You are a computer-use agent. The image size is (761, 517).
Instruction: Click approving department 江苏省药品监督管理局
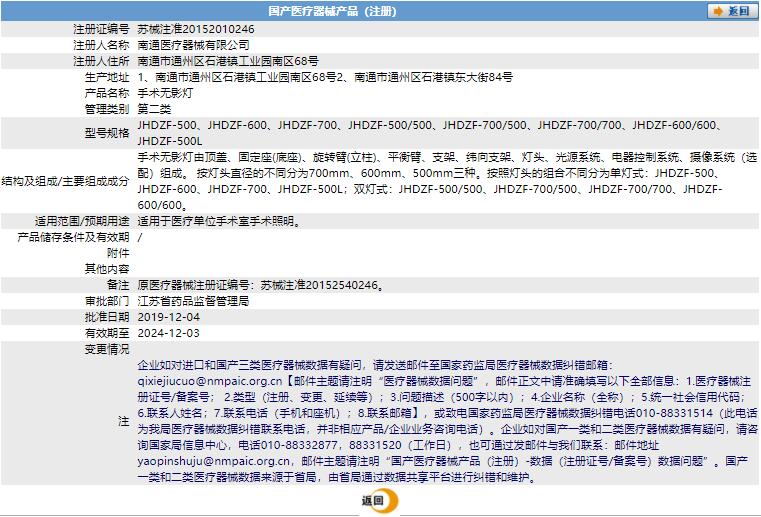[193, 301]
